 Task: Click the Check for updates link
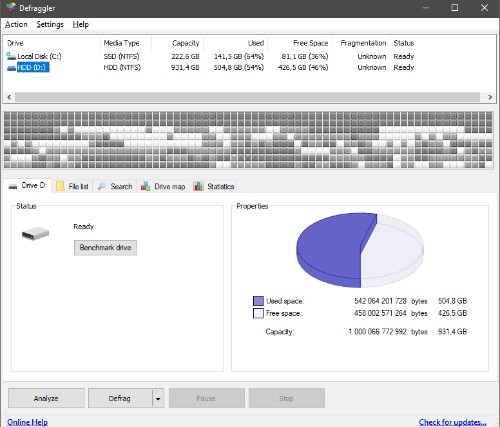click(452, 422)
